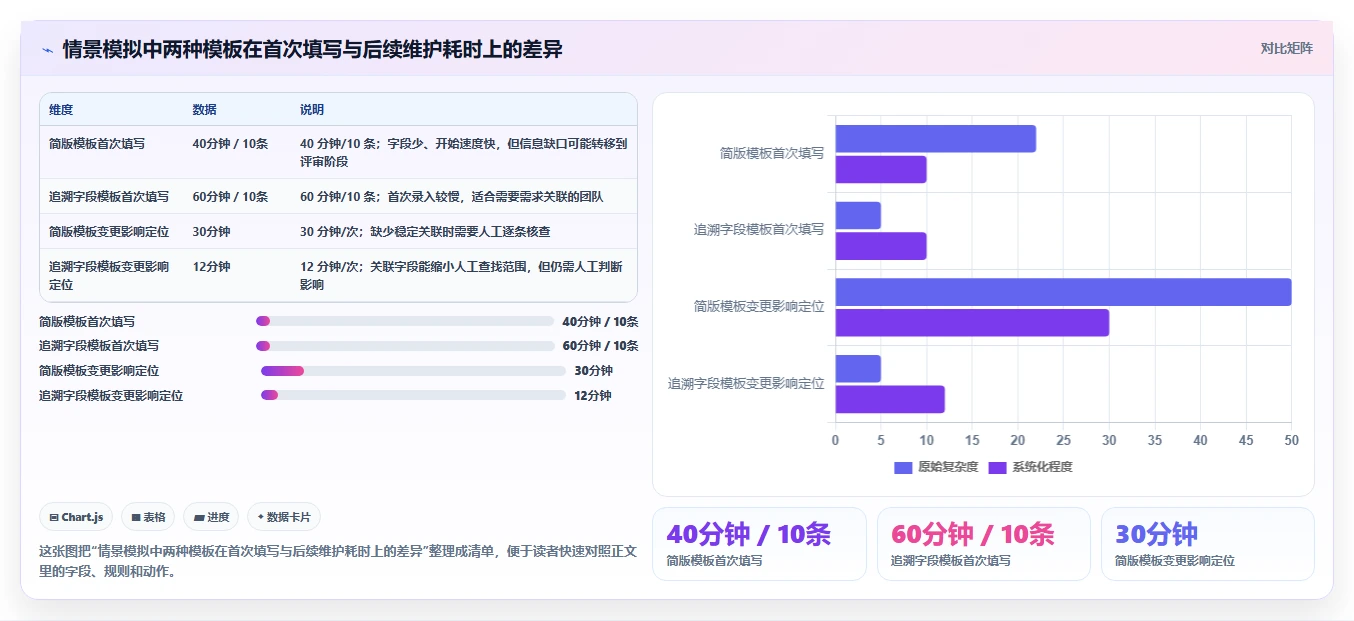Image resolution: width=1354 pixels, height=621 pixels.
Task: Select the 进度 tag chip
Action: click(x=211, y=517)
